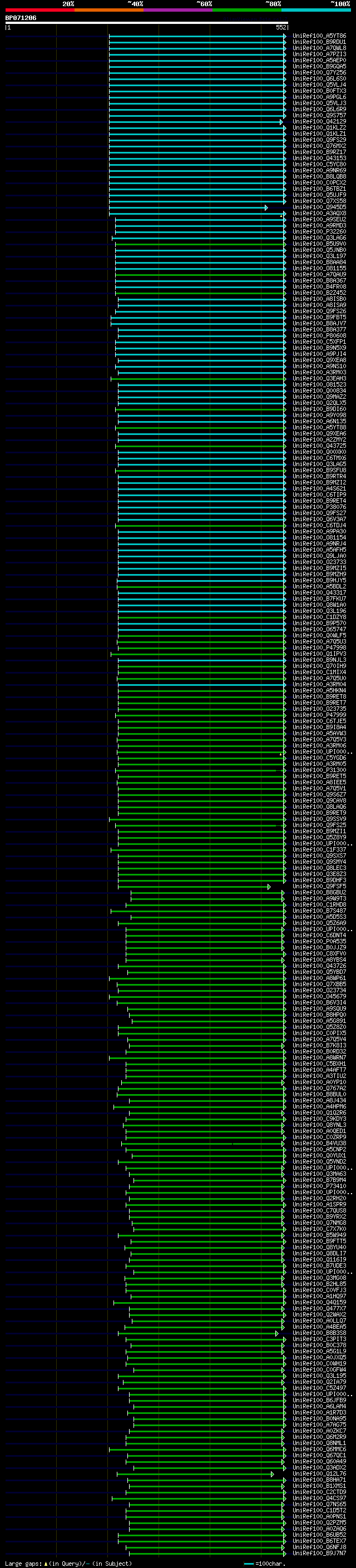
Task: Select the UniRef100_Q9FS25 label
Action: tap(319, 825)
